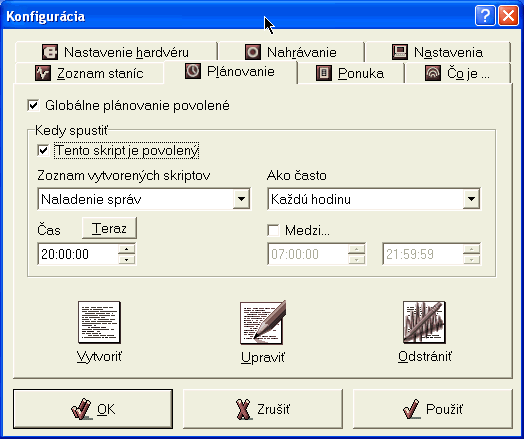Click the Plánovanie tab label
The image size is (524, 439).
point(241,71)
